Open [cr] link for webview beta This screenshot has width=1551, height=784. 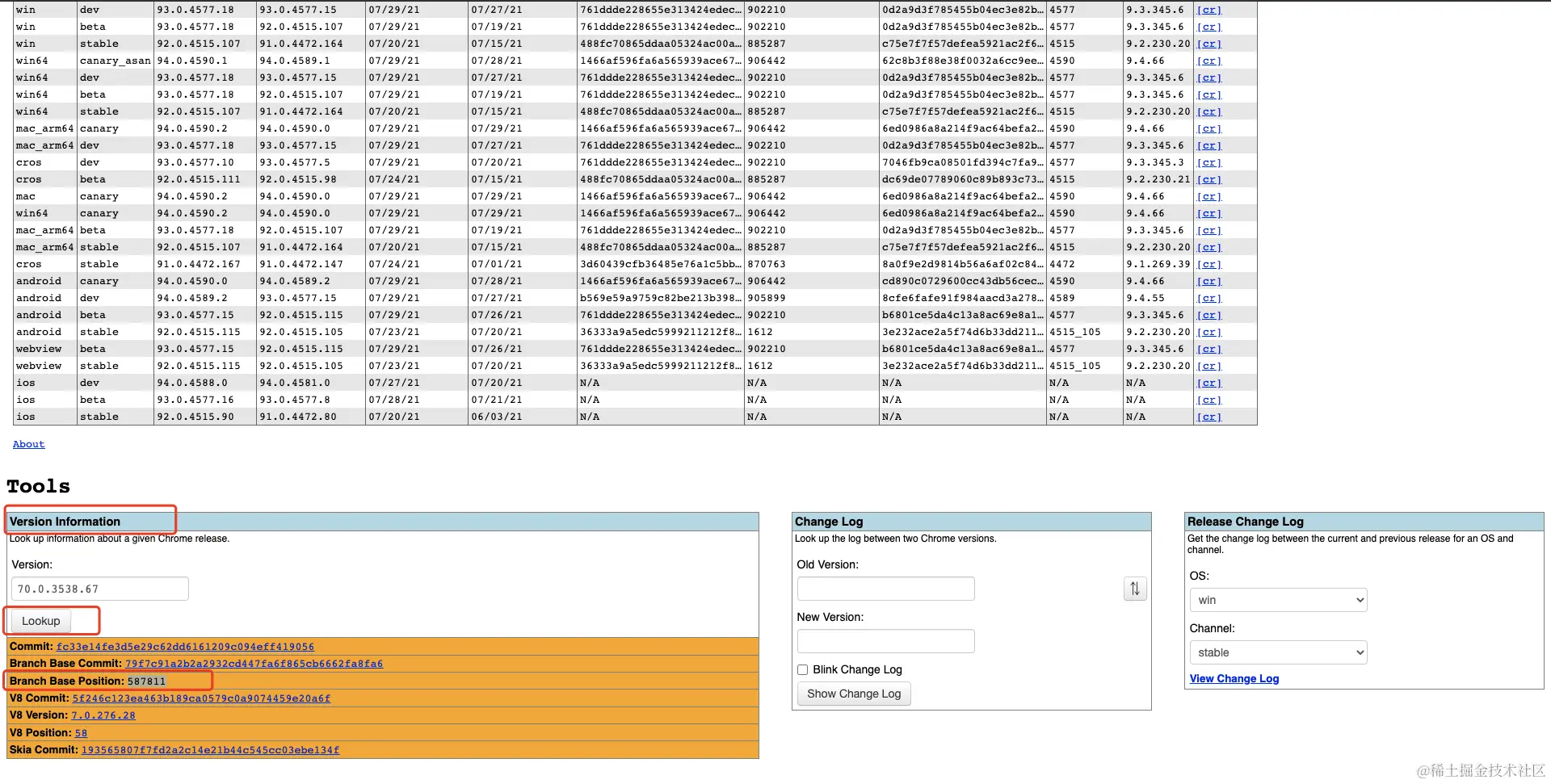pos(1209,349)
